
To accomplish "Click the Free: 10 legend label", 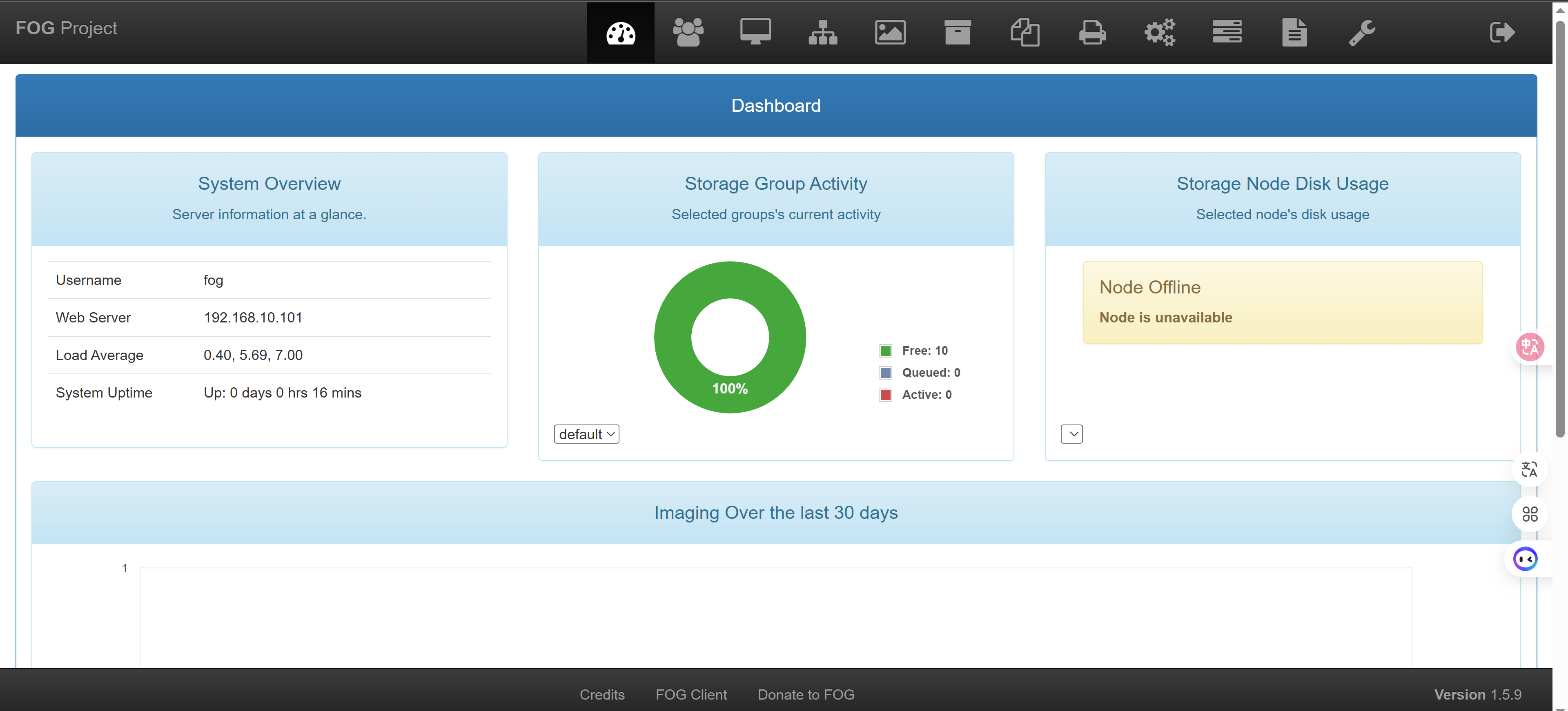I will 924,351.
